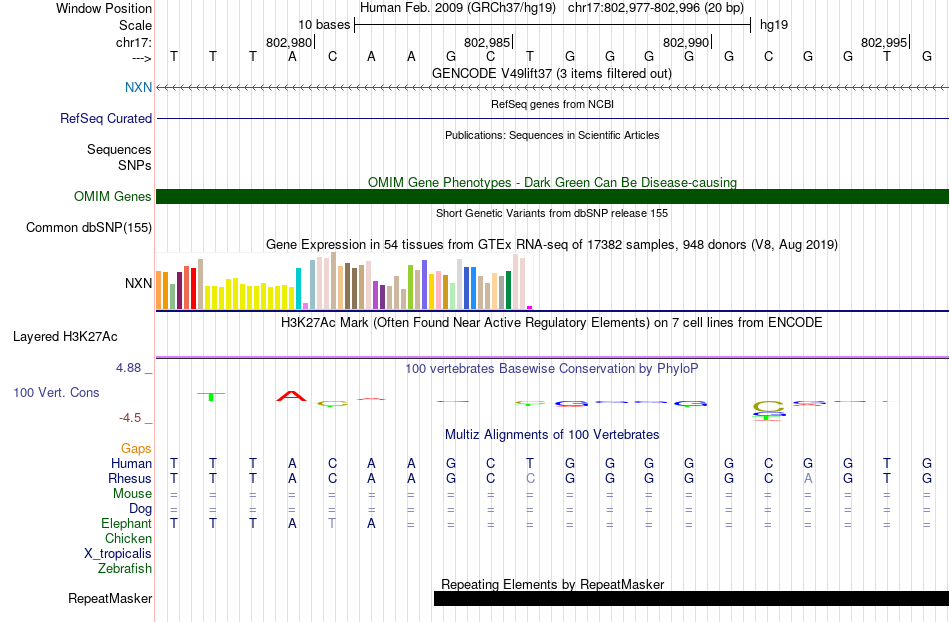Click 'Short Genetic Variants from dbSNP' title
950x622 pixels.
click(x=552, y=213)
